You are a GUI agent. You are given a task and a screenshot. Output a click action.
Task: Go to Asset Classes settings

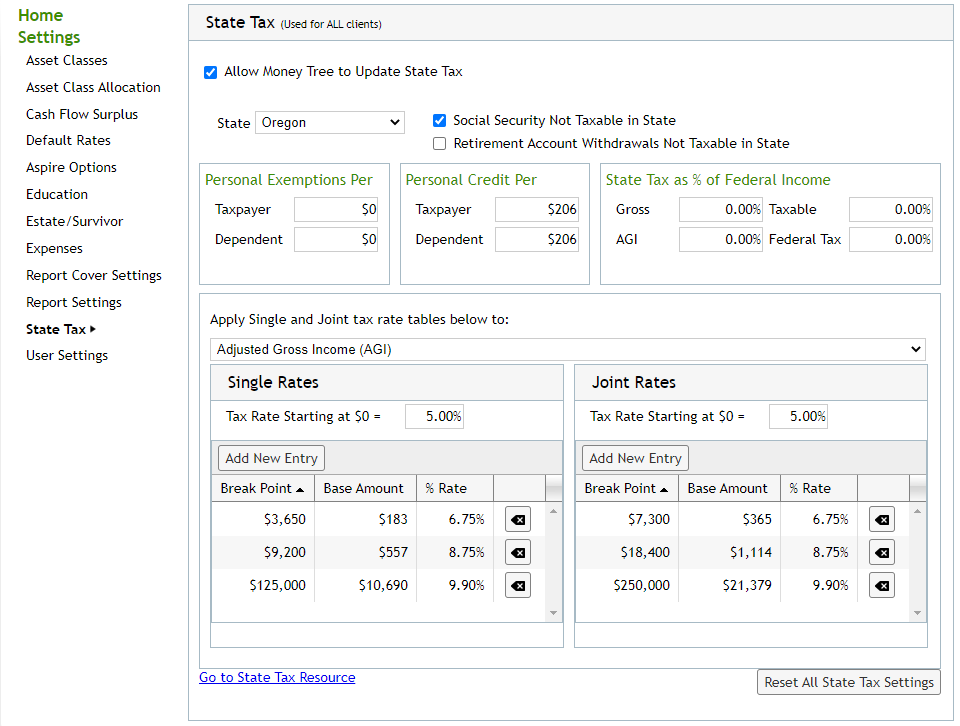pos(67,61)
